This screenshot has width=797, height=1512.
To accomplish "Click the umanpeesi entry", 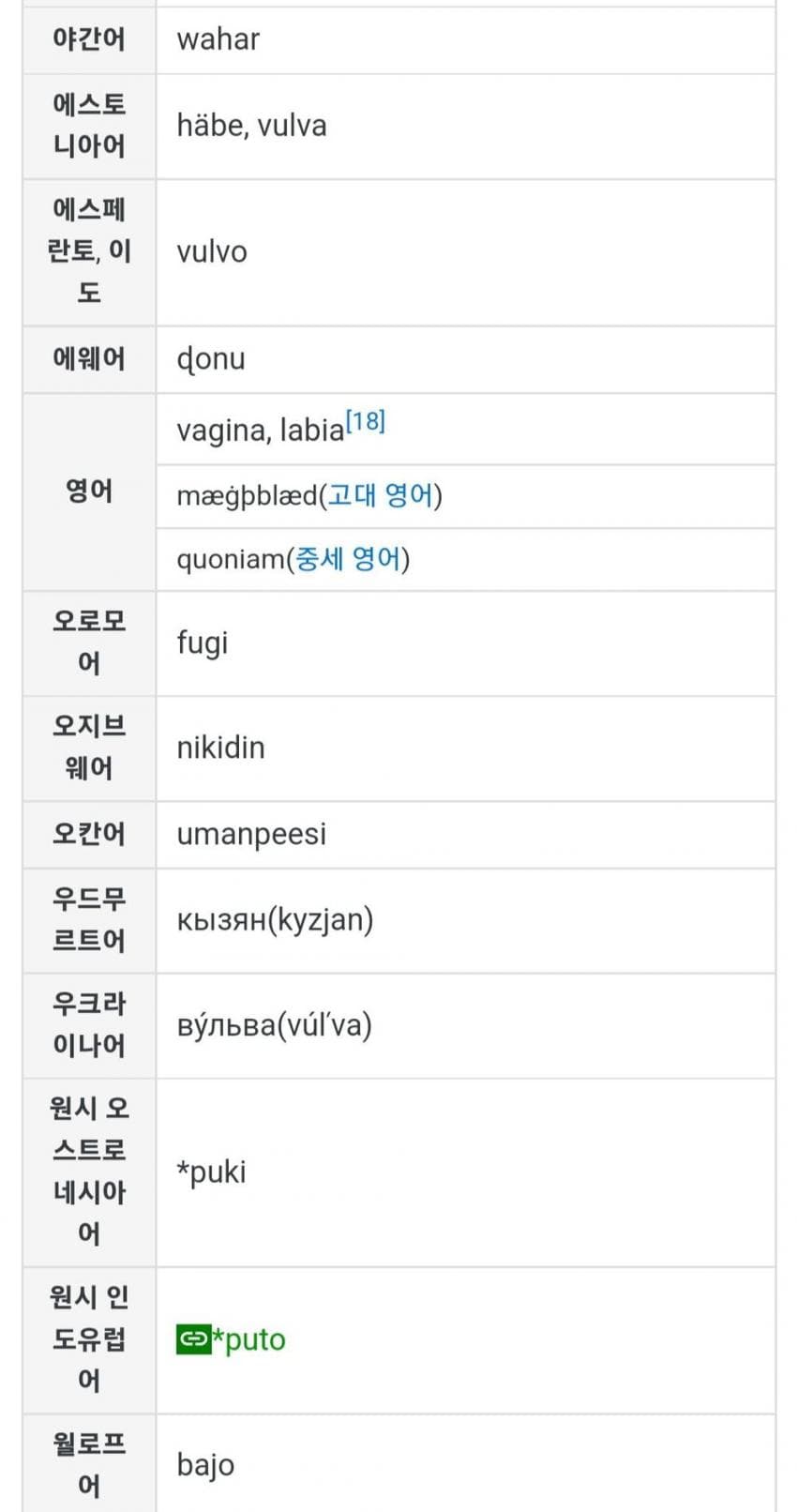I will (251, 834).
